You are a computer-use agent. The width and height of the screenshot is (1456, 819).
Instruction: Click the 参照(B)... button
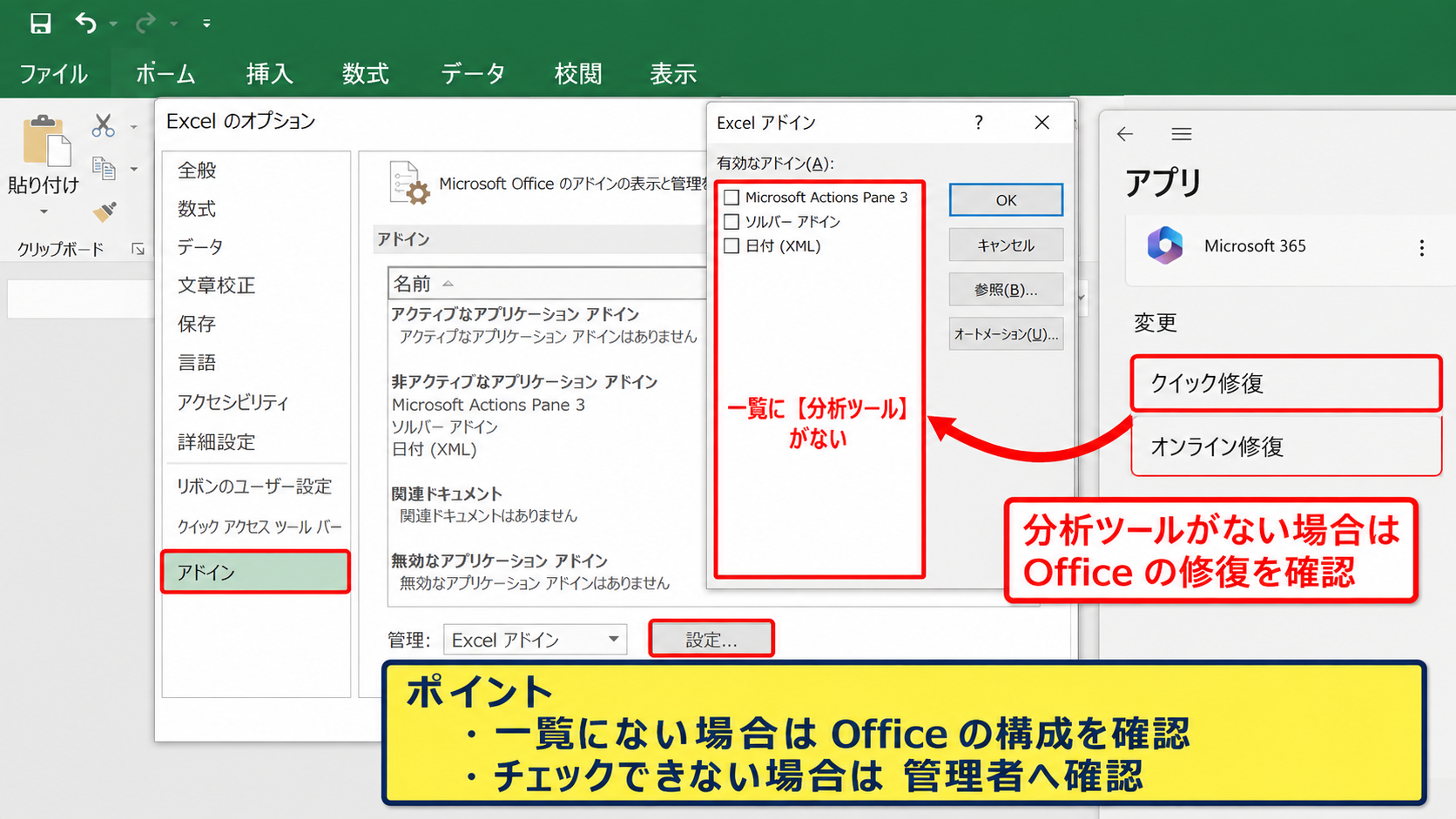point(1006,290)
